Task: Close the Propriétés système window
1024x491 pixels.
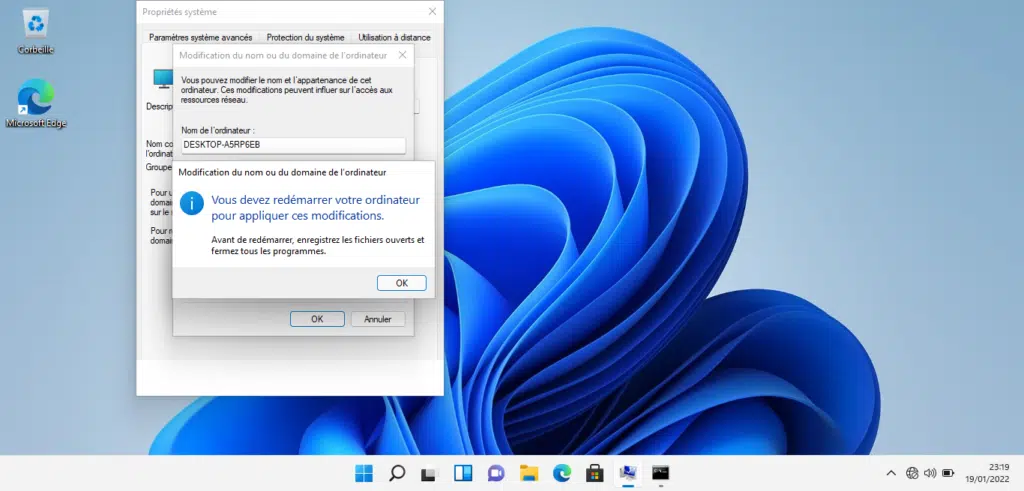Action: coord(431,12)
